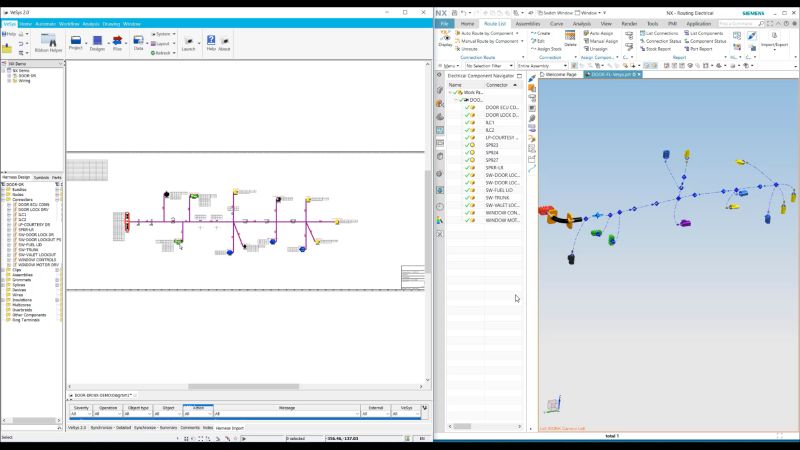
Task: Click the Delete icon in NX Connection group
Action: (570, 38)
